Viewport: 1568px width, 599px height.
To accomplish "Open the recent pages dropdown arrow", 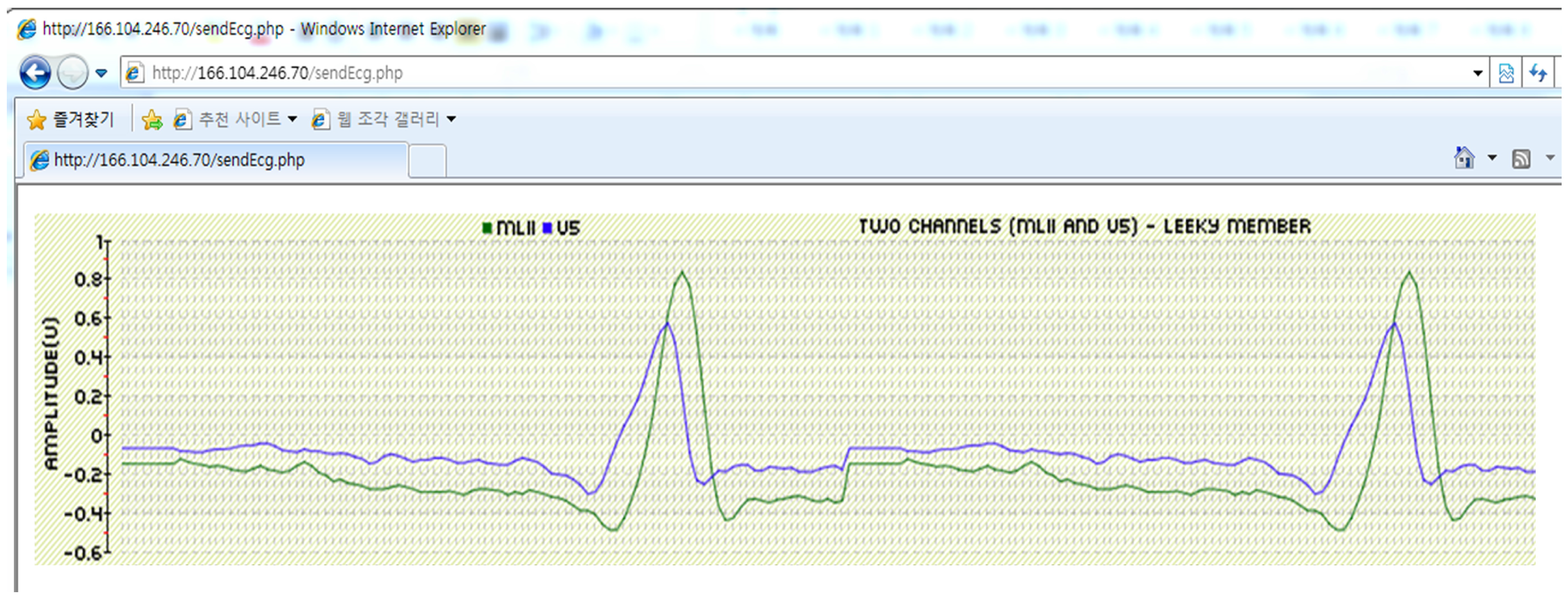I will pos(101,73).
